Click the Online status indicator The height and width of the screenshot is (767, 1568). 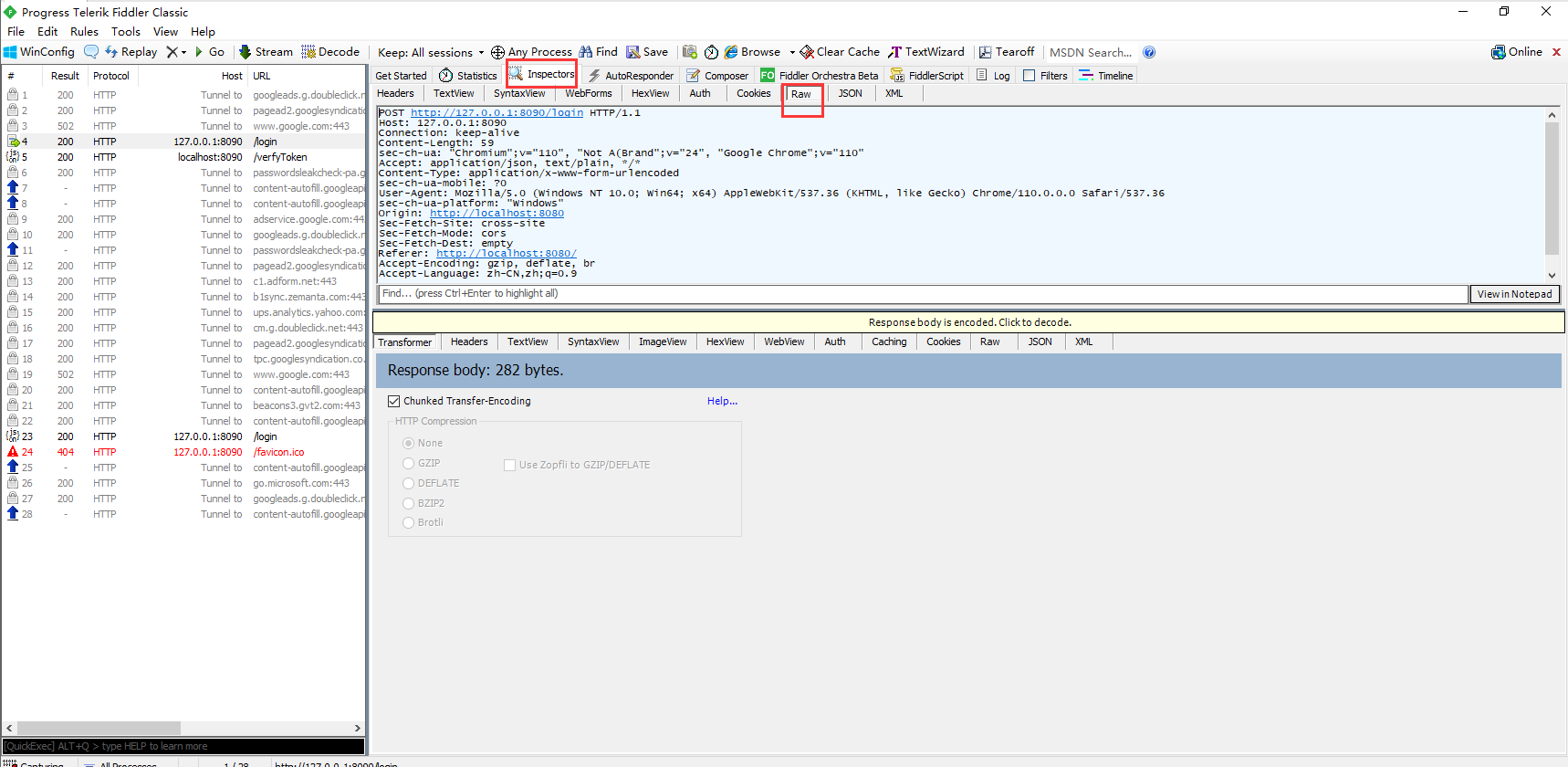pos(1517,52)
